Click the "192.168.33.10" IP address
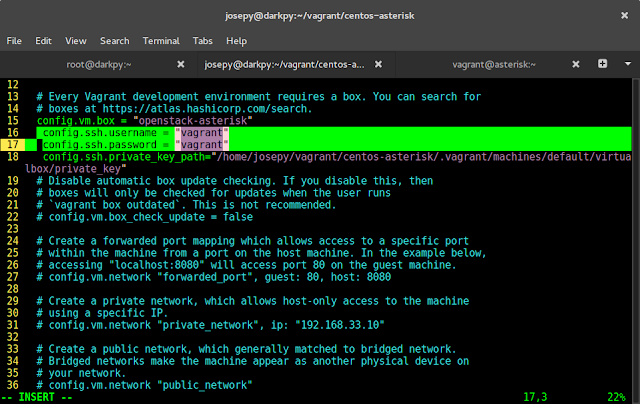The image size is (640, 404). (340, 325)
